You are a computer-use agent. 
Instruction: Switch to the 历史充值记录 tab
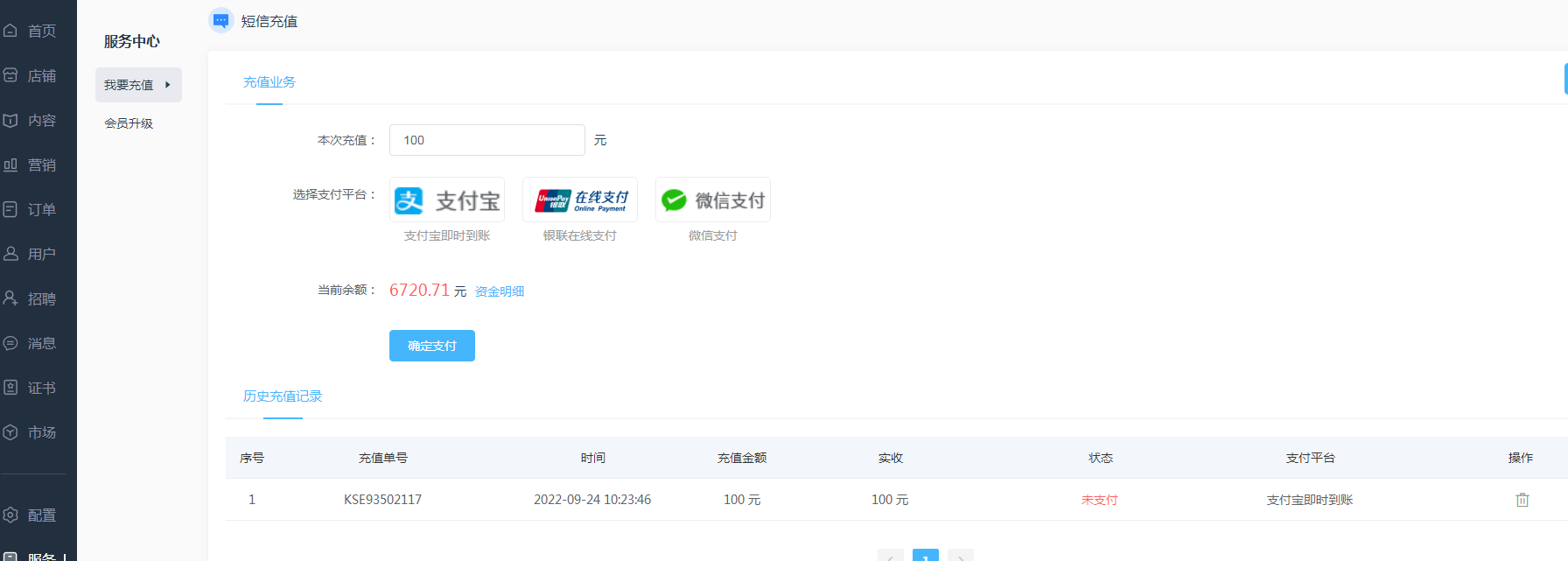(x=283, y=396)
